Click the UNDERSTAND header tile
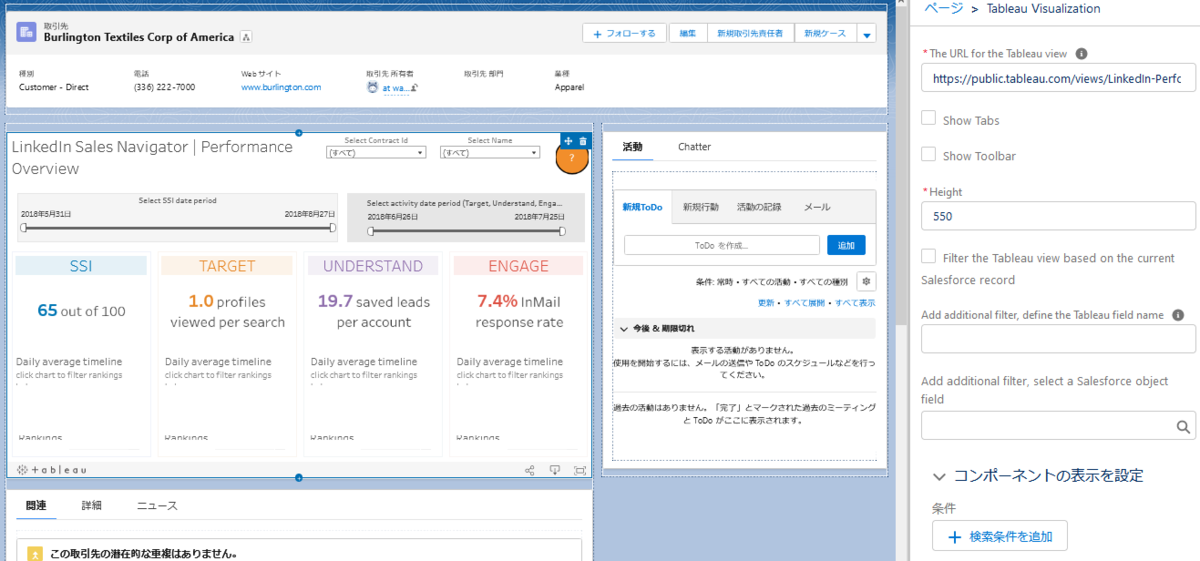 tap(373, 266)
